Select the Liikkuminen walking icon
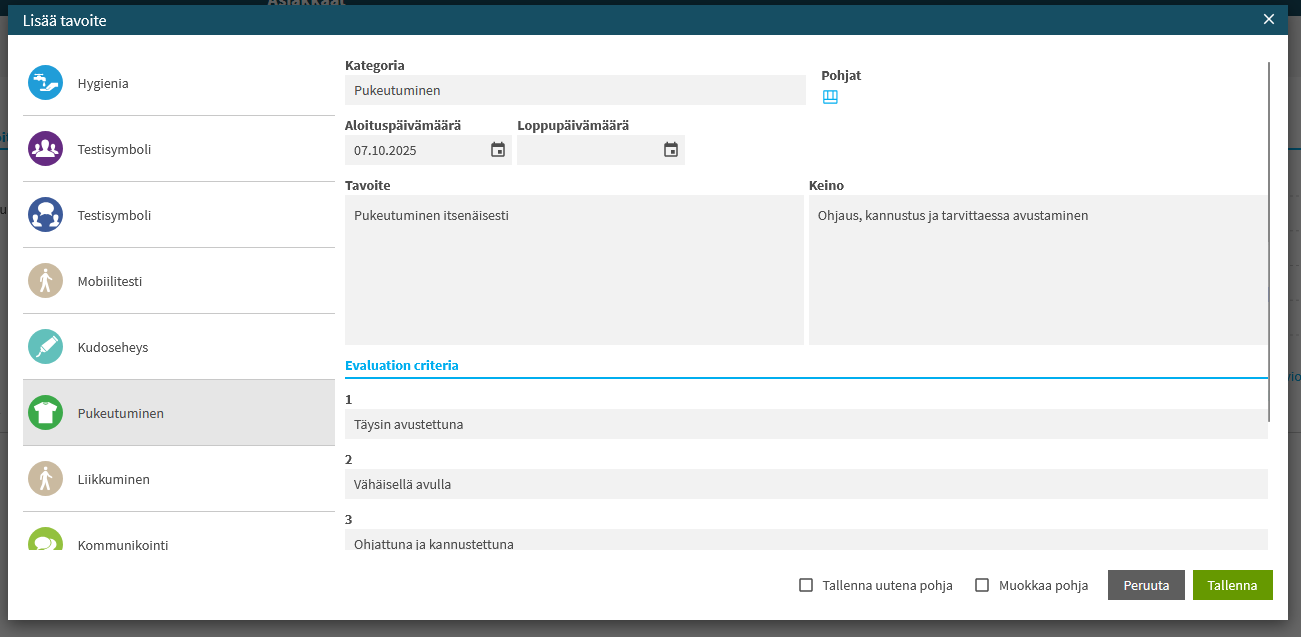Image resolution: width=1301 pixels, height=637 pixels. tap(45, 479)
